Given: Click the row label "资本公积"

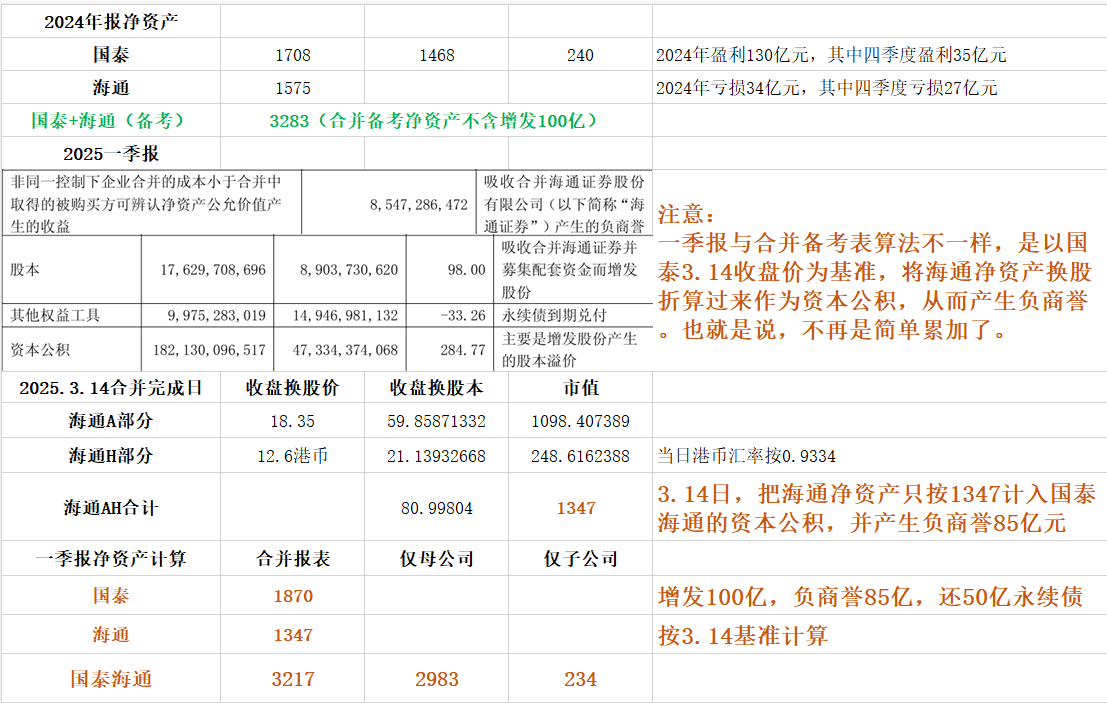Looking at the screenshot, I should point(40,349).
